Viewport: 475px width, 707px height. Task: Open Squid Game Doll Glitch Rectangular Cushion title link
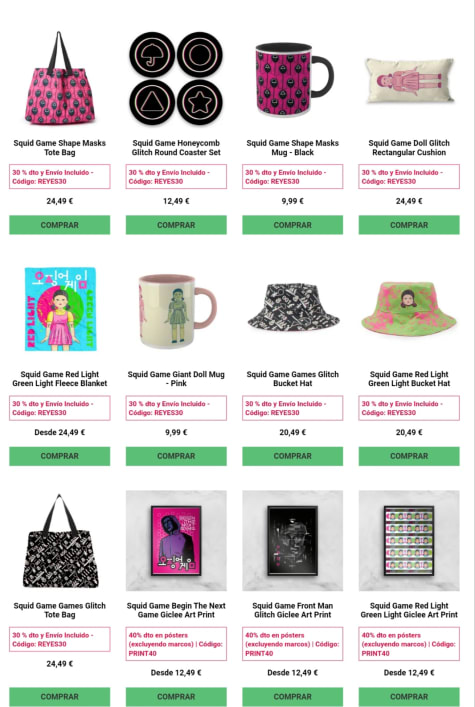tap(409, 147)
